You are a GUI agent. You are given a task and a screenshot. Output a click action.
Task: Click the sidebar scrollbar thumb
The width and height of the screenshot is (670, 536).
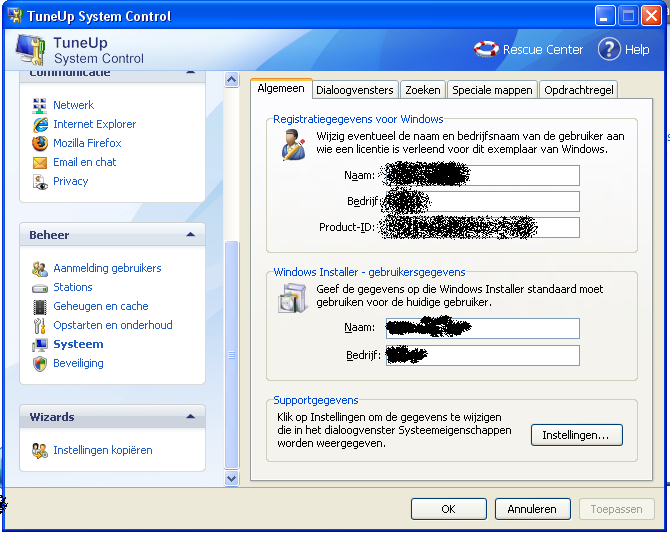click(x=232, y=355)
